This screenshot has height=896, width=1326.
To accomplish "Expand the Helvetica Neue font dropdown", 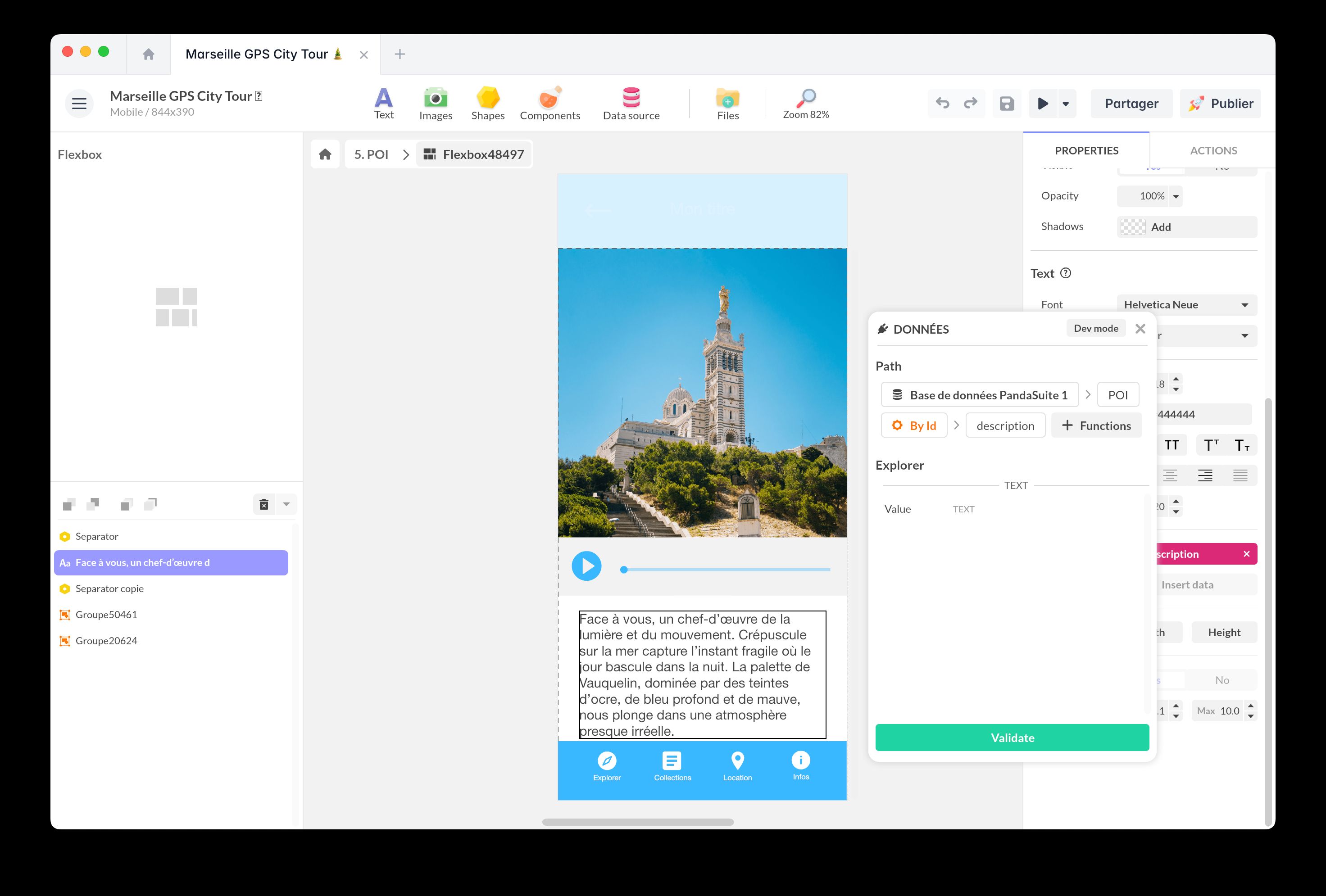I will coord(1244,304).
